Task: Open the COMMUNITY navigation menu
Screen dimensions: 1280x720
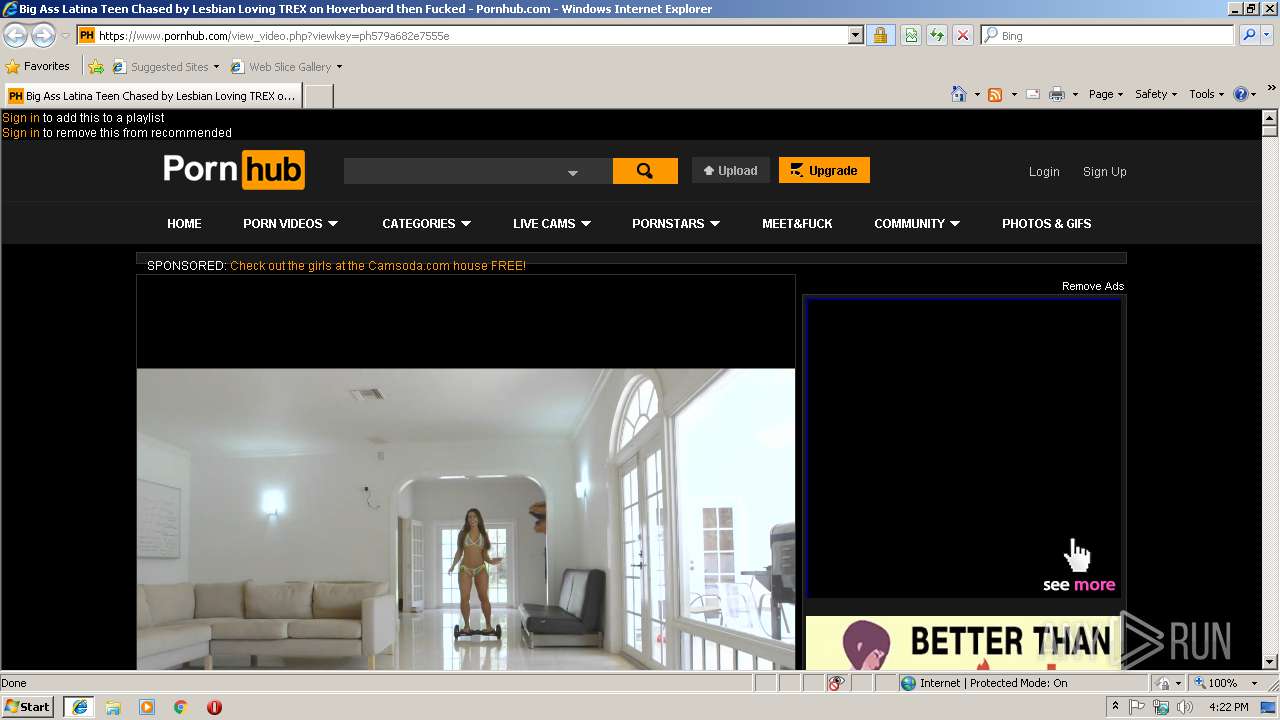Action: pos(917,224)
